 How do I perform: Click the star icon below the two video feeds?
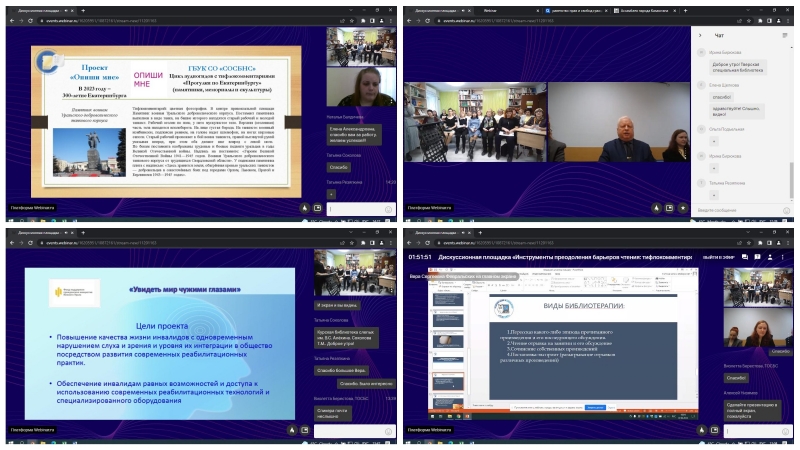(682, 209)
